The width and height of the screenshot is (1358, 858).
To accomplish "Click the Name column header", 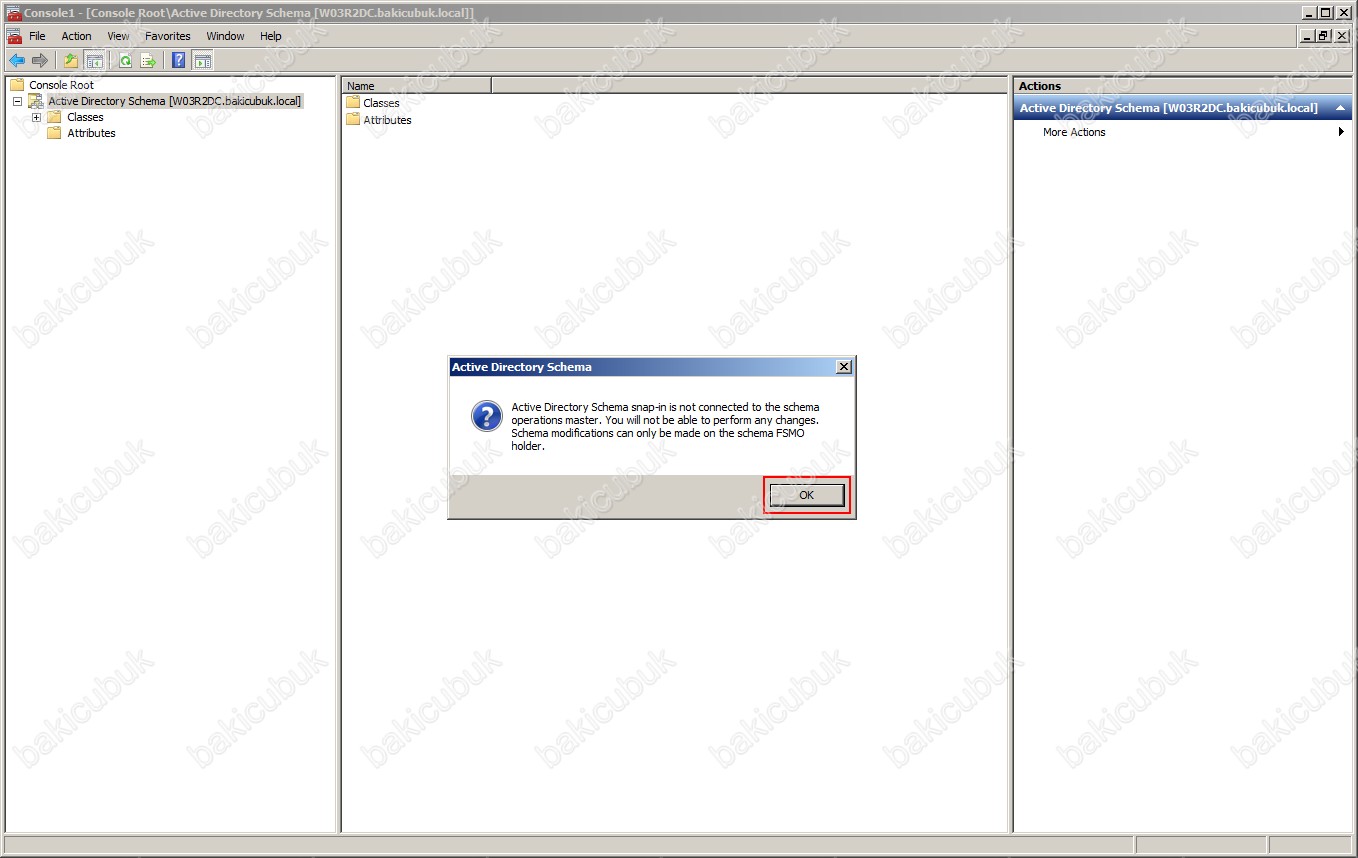I will (417, 86).
